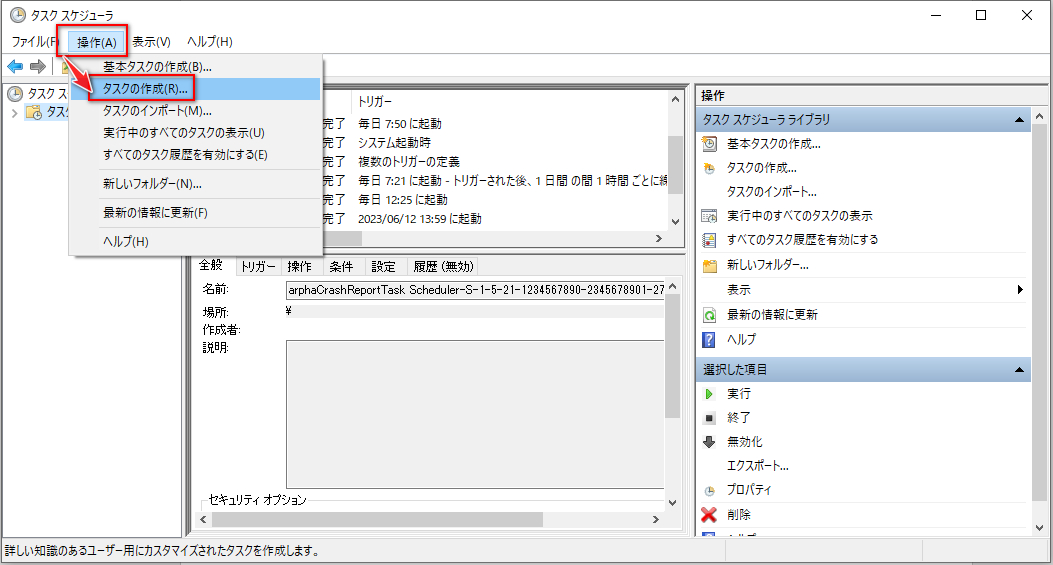The image size is (1053, 565).
Task: Choose 実行中のすべてのタスクの表示(U) menu entry
Action: [195, 133]
